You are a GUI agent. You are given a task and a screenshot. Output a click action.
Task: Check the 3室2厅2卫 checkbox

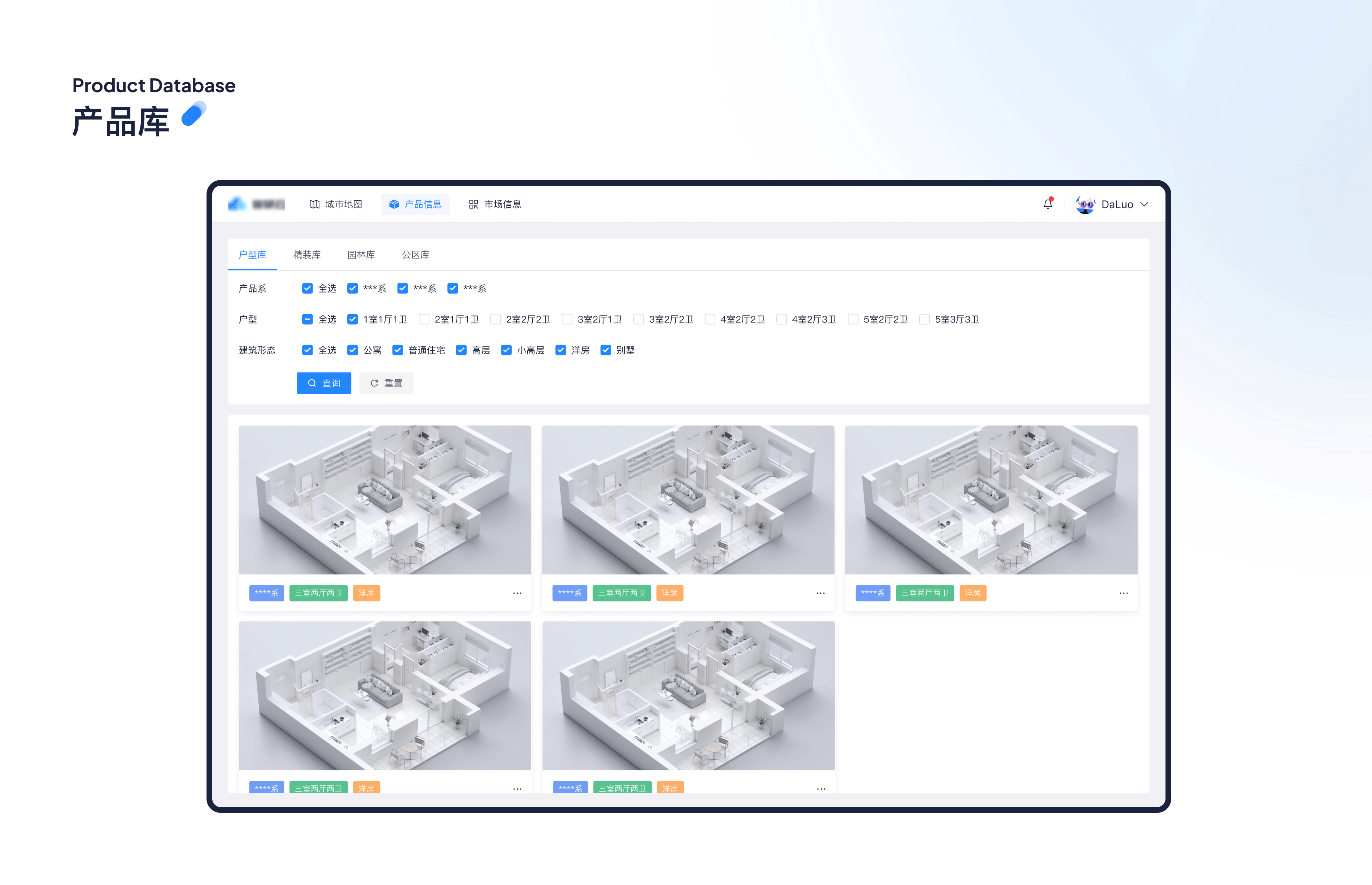coord(638,320)
